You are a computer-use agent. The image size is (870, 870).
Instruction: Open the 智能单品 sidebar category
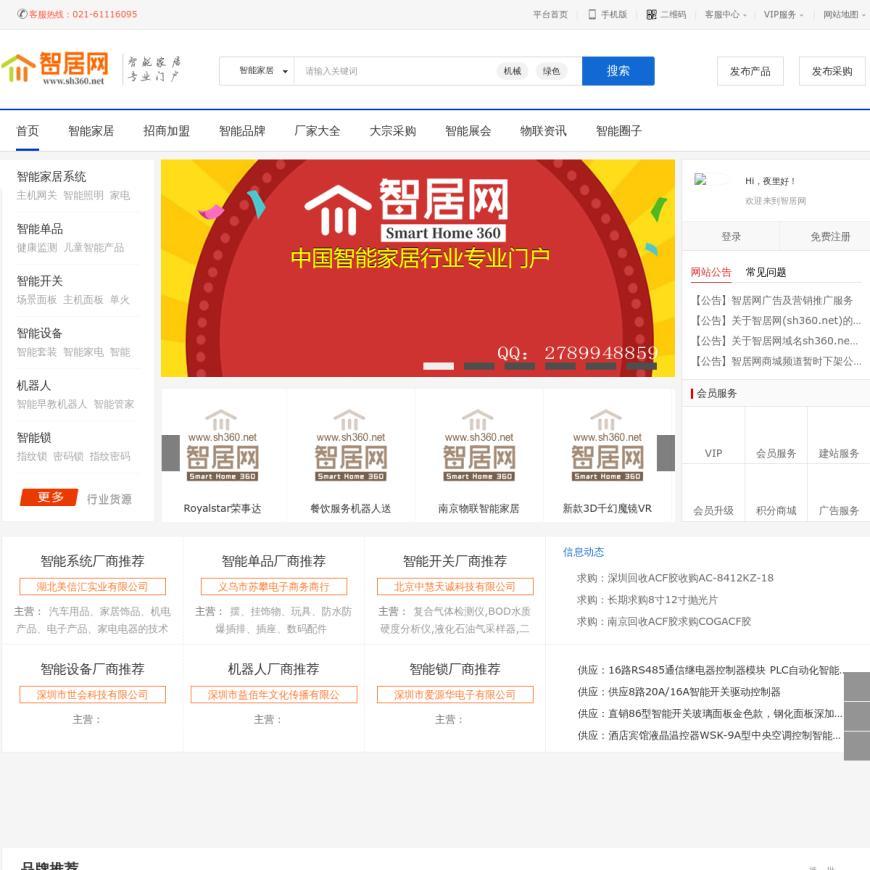tap(40, 229)
